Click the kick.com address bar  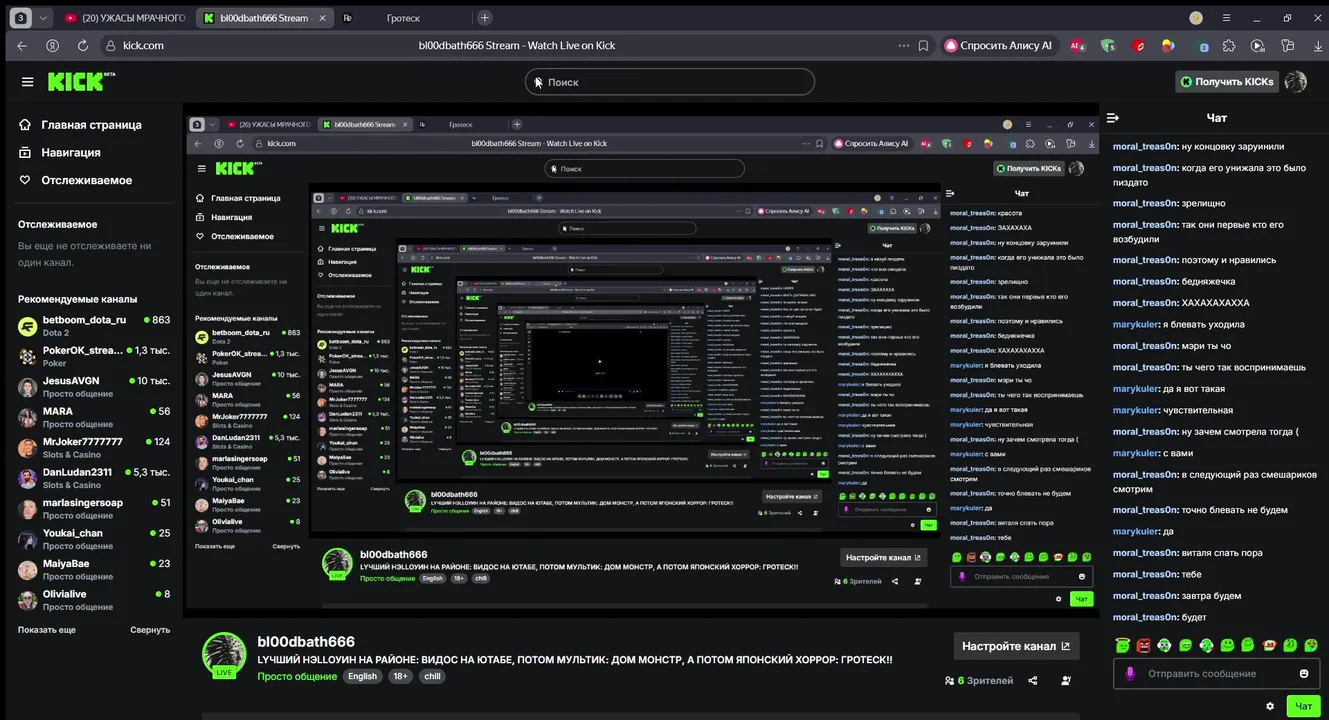coord(143,45)
